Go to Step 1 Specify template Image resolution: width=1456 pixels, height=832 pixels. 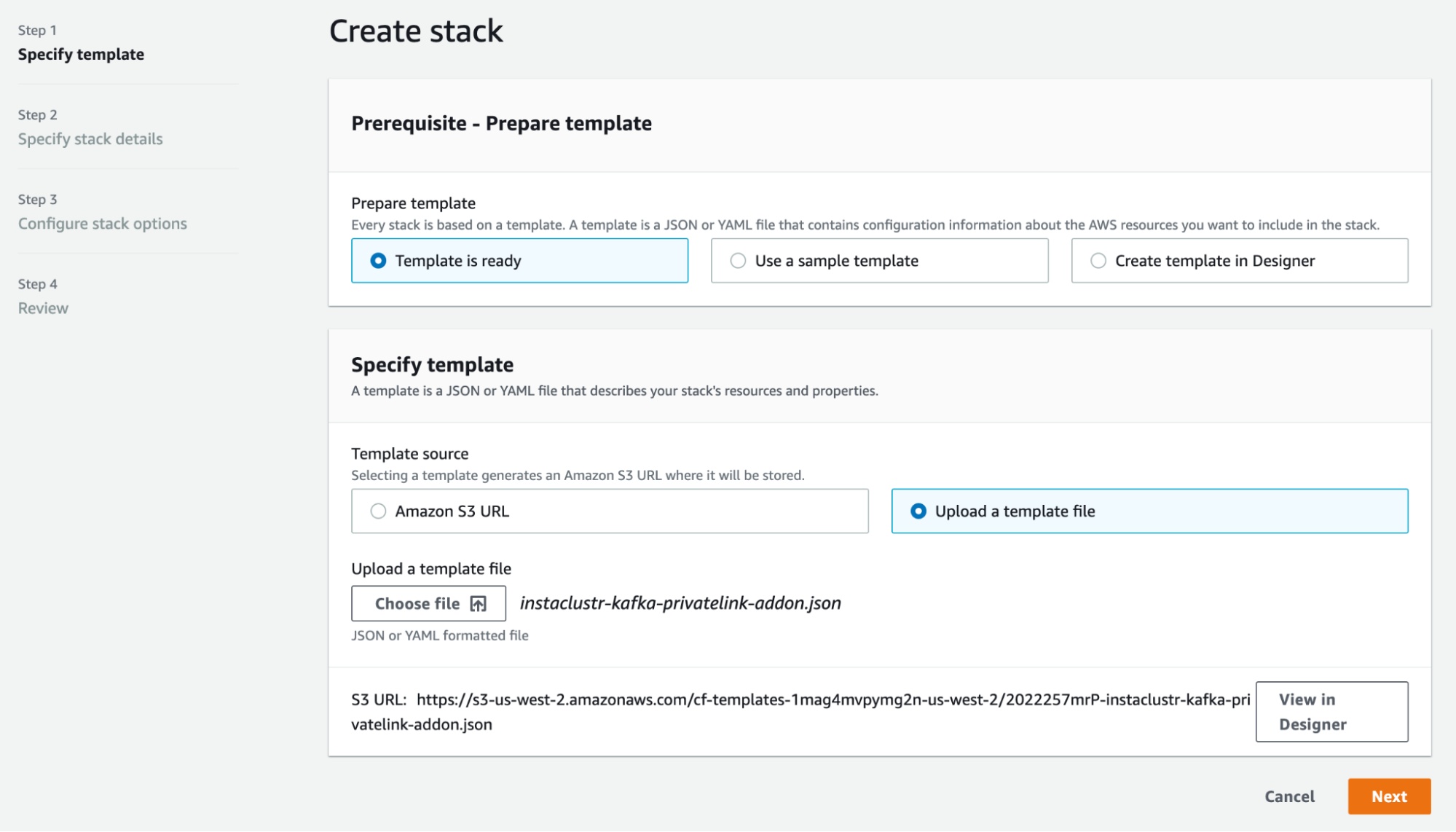pos(81,55)
